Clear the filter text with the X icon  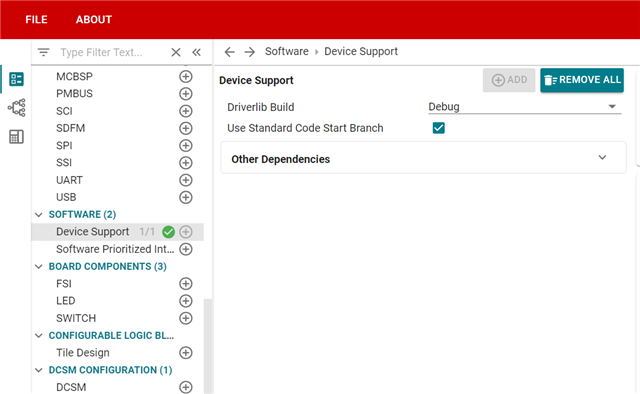176,52
